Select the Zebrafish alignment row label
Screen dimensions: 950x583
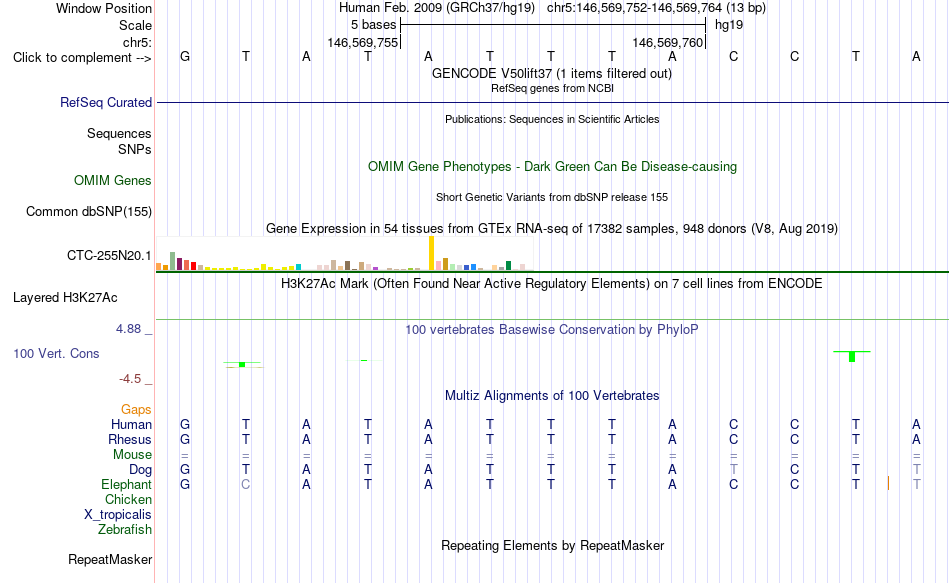click(x=125, y=529)
